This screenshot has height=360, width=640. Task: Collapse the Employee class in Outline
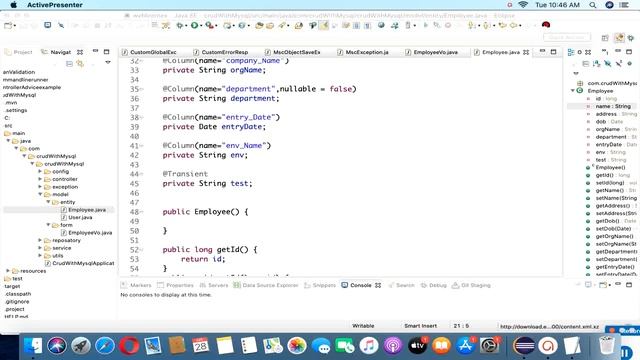pos(573,91)
